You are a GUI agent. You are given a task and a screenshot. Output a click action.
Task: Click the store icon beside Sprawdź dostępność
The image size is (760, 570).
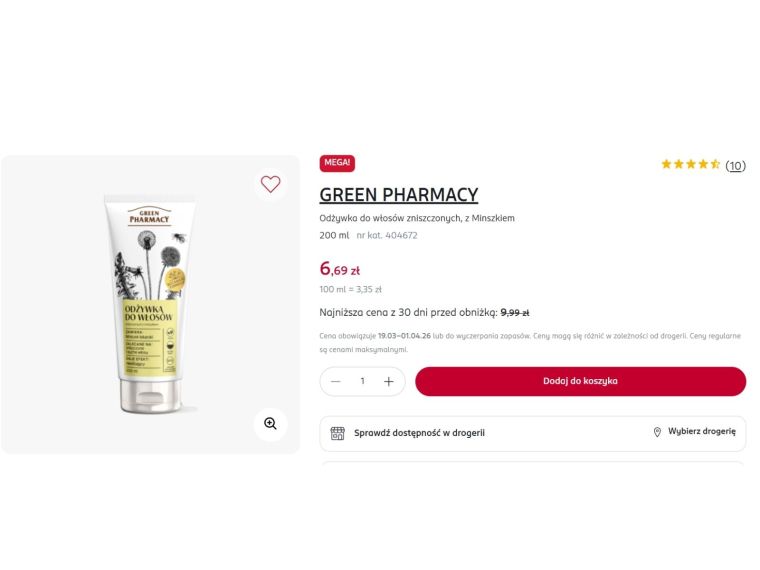click(337, 433)
